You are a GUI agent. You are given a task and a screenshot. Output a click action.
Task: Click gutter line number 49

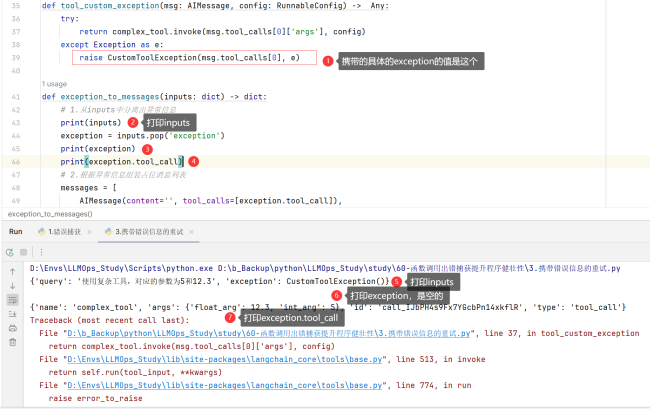pyautogui.click(x=16, y=201)
